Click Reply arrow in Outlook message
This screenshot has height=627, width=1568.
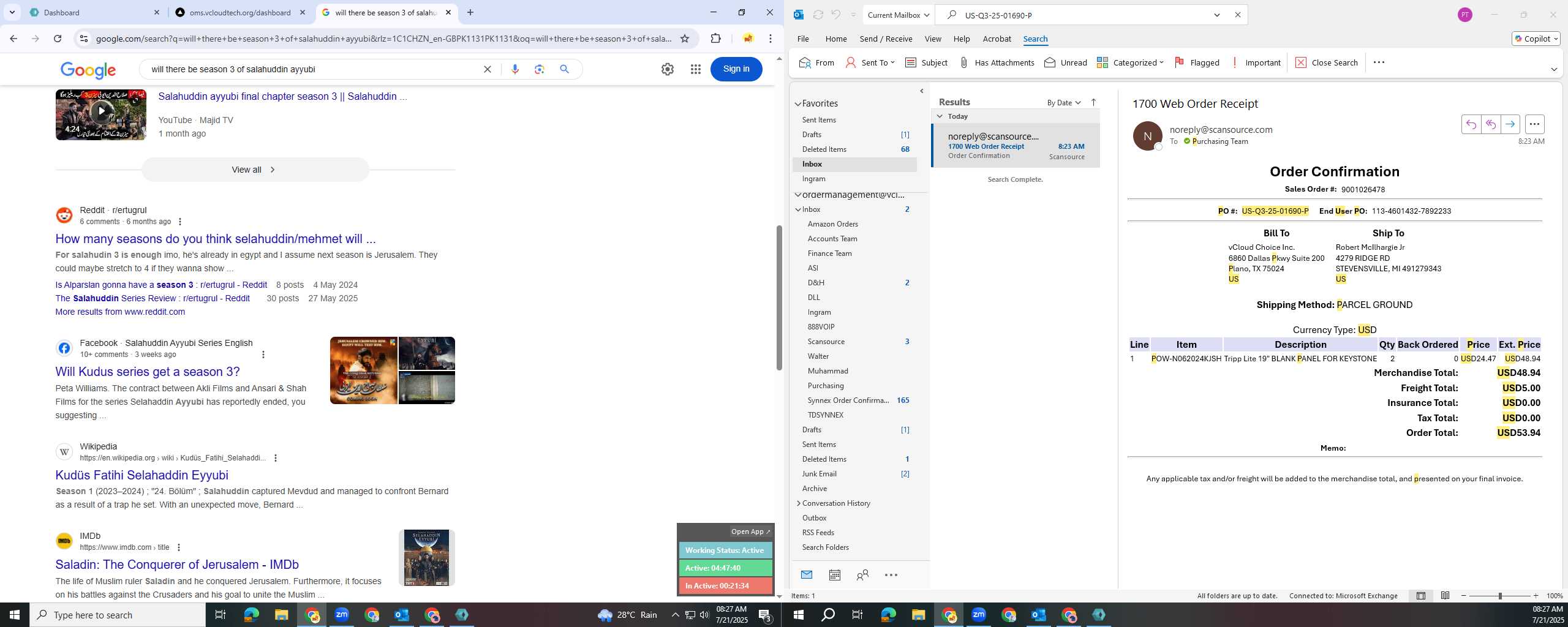pyautogui.click(x=1471, y=124)
